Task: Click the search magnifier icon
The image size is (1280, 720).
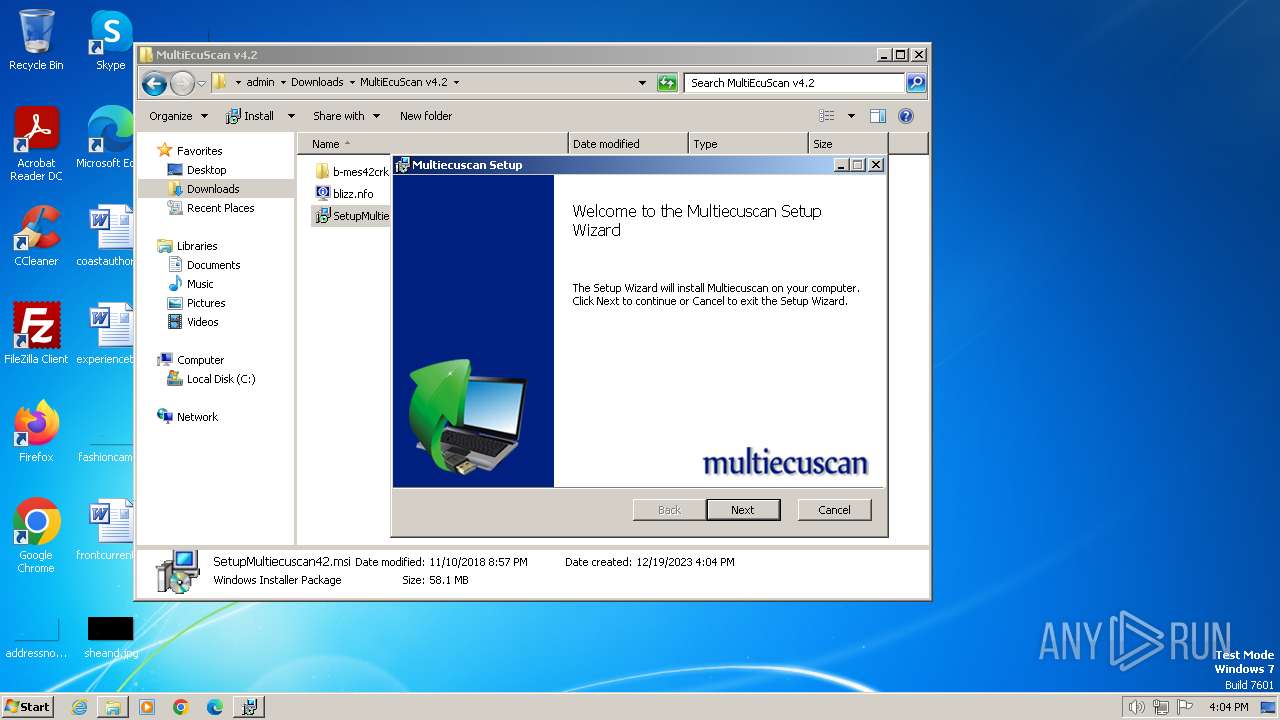Action: click(x=916, y=83)
